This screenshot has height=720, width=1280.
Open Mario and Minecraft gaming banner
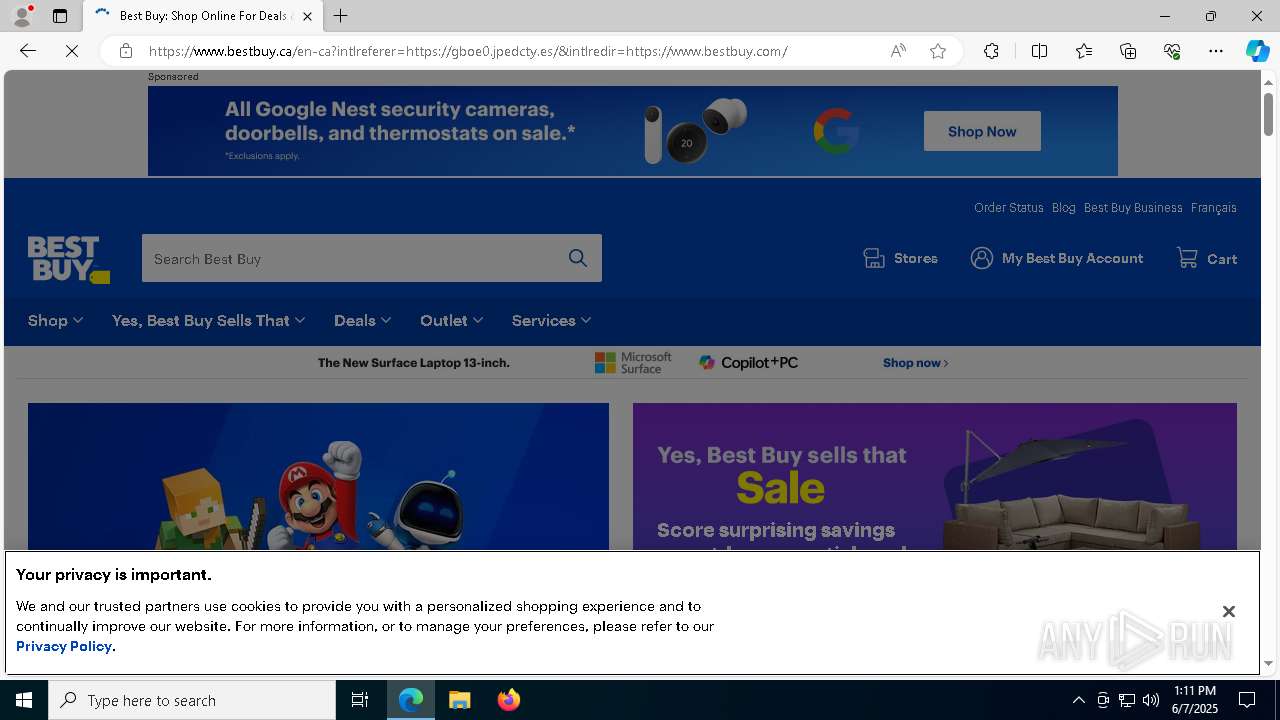tap(318, 477)
